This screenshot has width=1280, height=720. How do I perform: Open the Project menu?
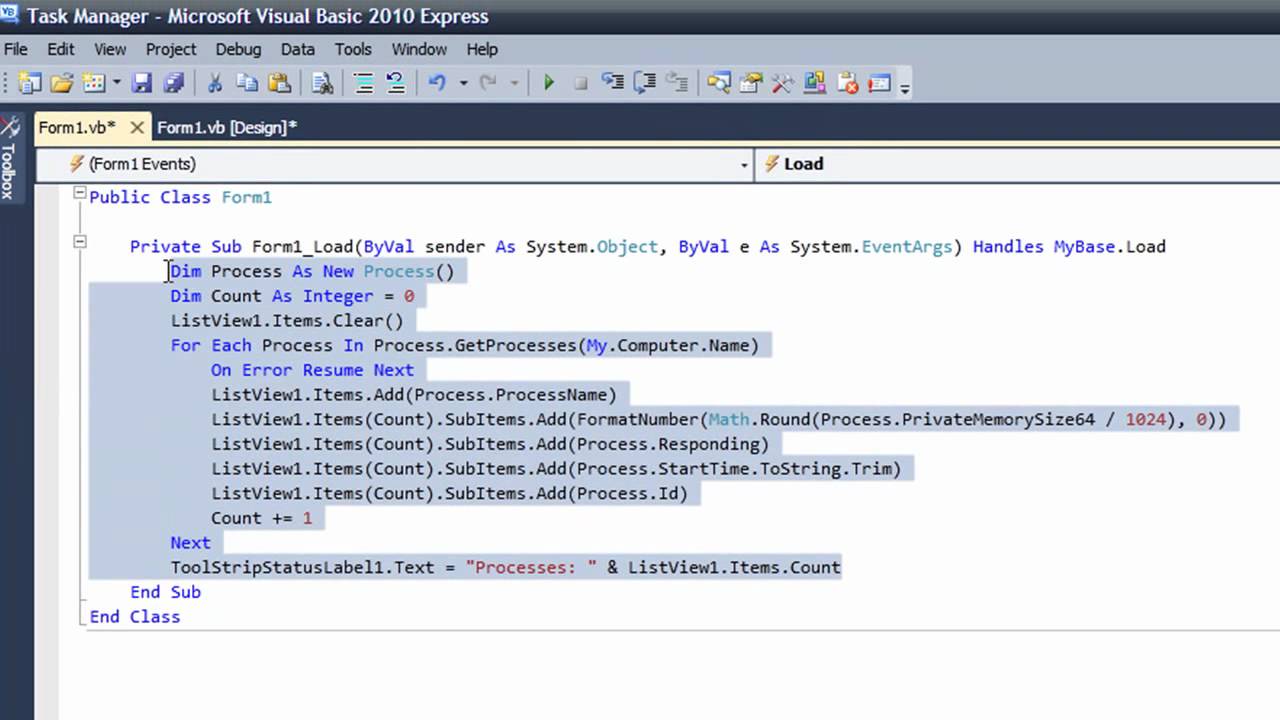[171, 49]
